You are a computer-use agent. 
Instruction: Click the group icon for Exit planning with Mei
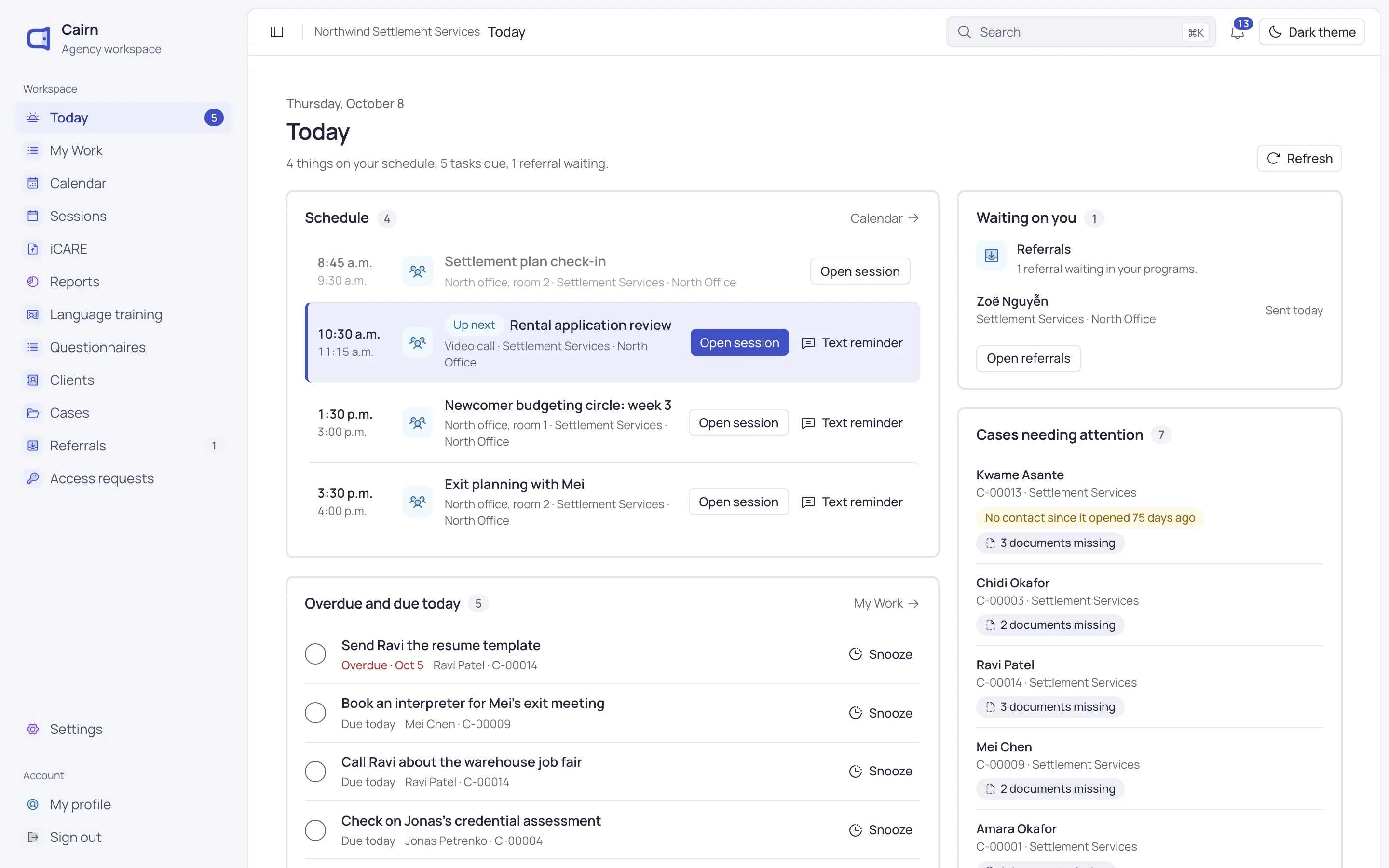[418, 502]
